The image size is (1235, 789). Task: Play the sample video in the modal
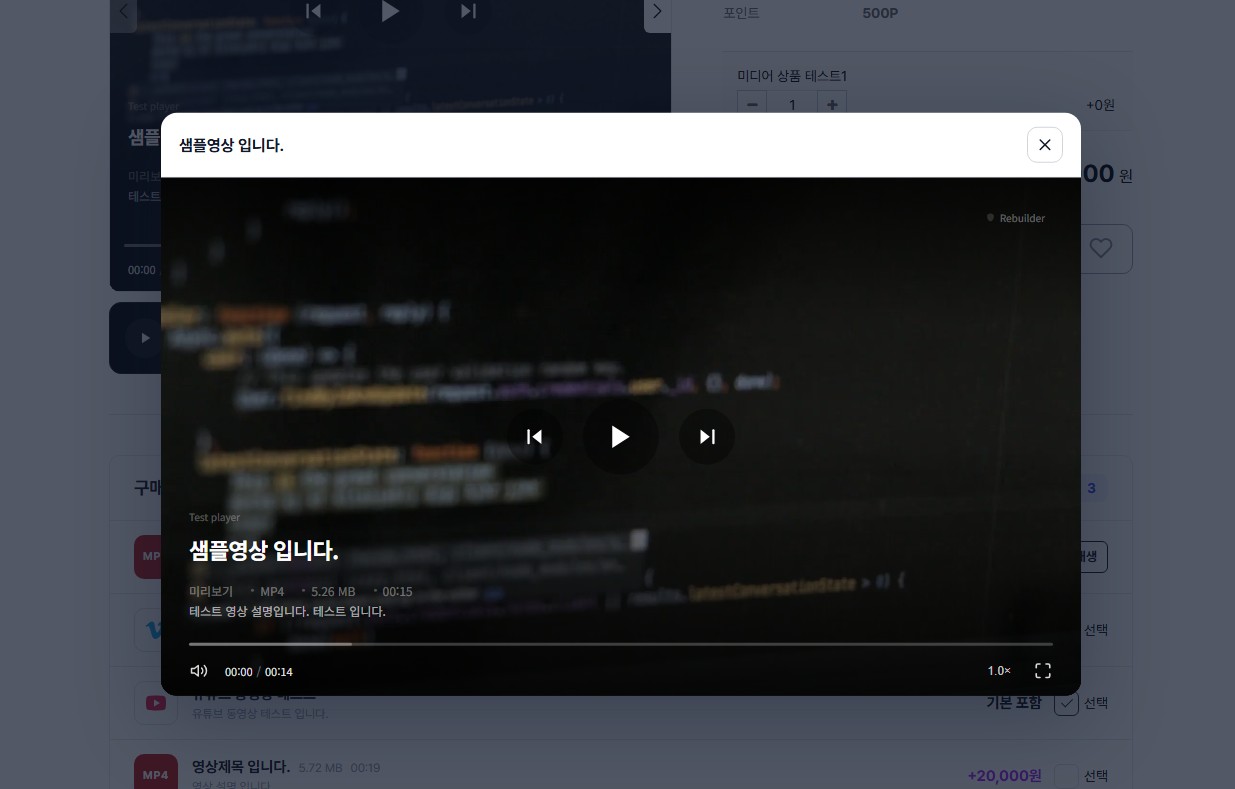tap(620, 436)
